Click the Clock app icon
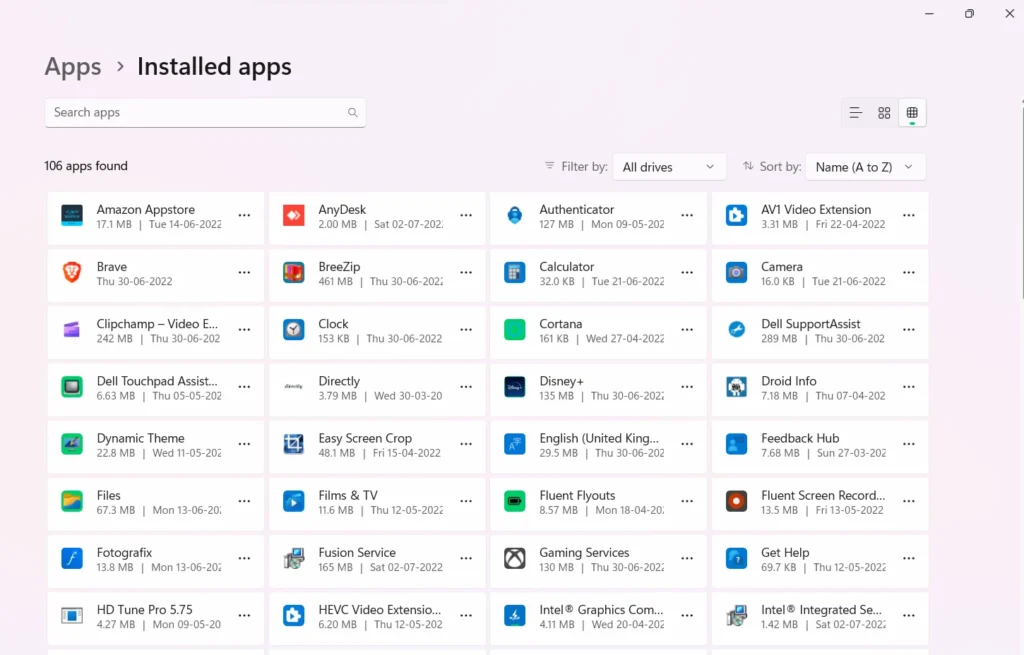The image size is (1024, 655). point(293,330)
